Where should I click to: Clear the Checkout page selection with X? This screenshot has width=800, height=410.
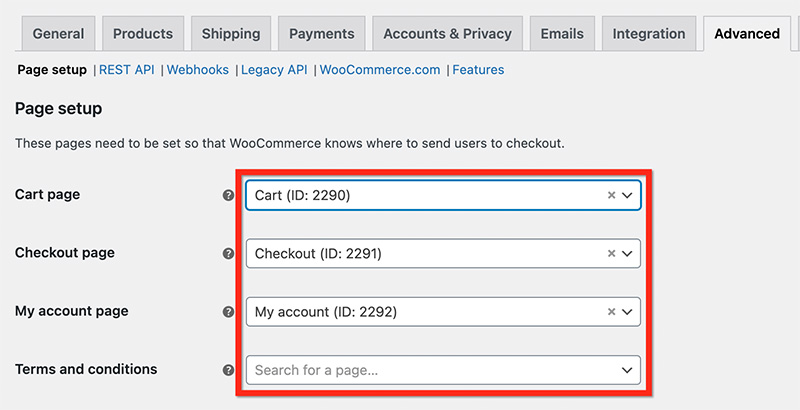tap(611, 253)
